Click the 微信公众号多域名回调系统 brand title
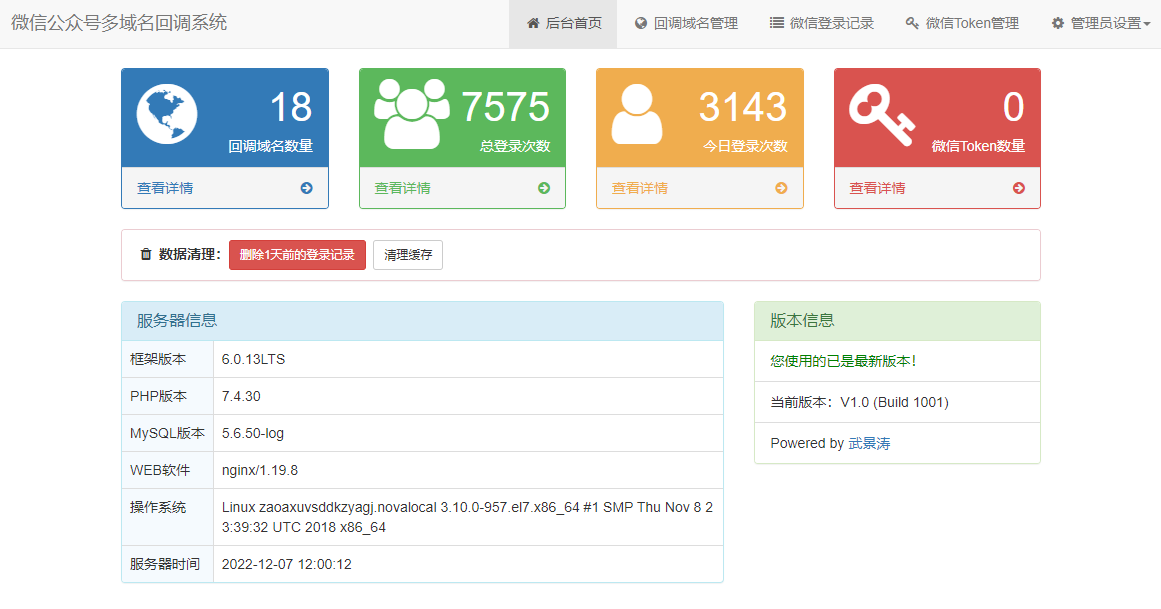Image resolution: width=1161 pixels, height=609 pixels. click(x=119, y=23)
